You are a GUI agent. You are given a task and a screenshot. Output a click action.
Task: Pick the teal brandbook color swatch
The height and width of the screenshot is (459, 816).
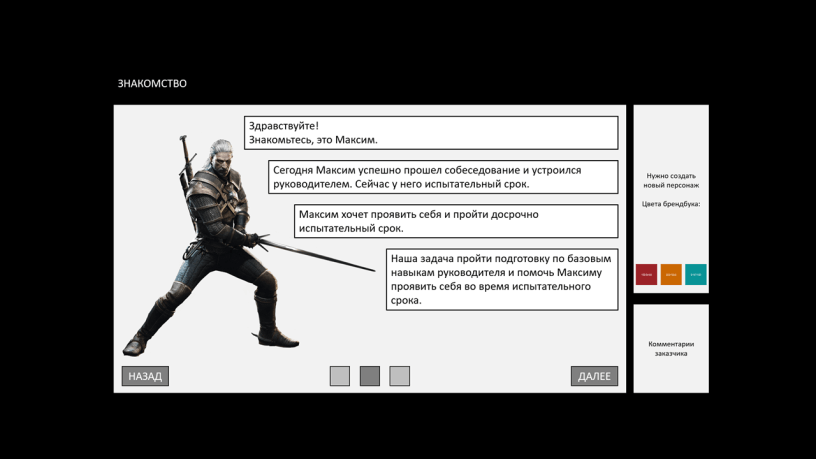pyautogui.click(x=696, y=274)
